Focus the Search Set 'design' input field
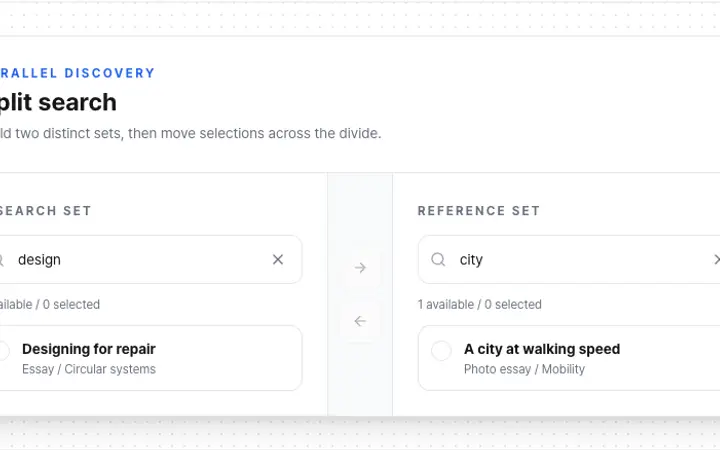The image size is (720, 450). pyautogui.click(x=140, y=259)
